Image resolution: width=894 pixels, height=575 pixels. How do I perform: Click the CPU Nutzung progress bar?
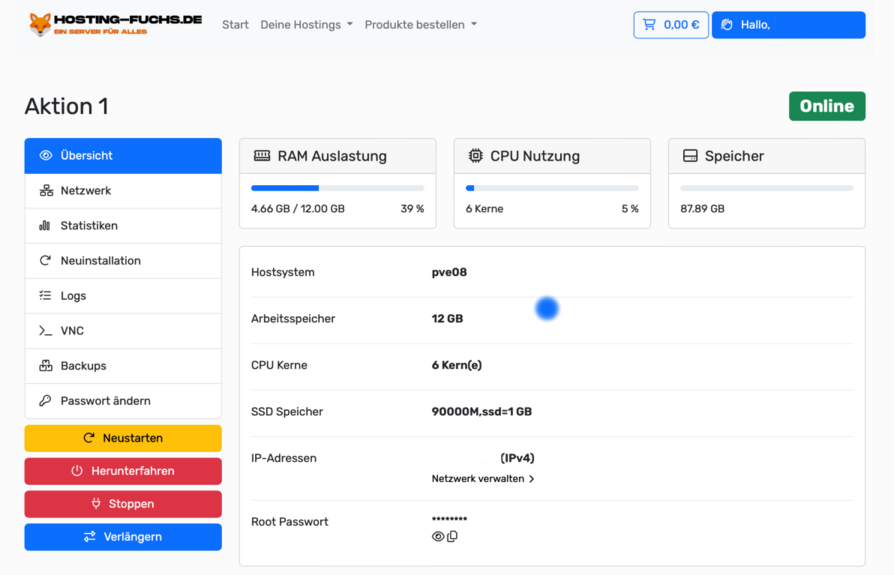click(x=552, y=188)
